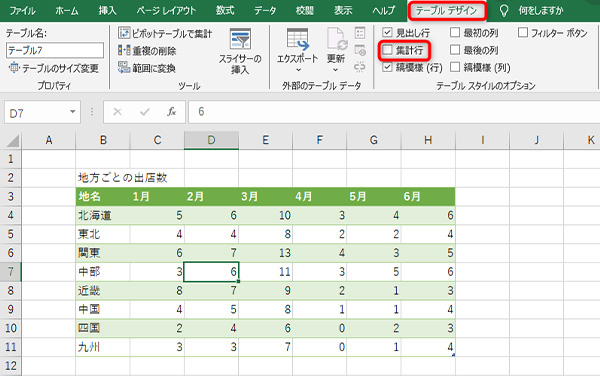
Task: Toggle the フィルター ボタン checkbox
Action: tap(523, 33)
